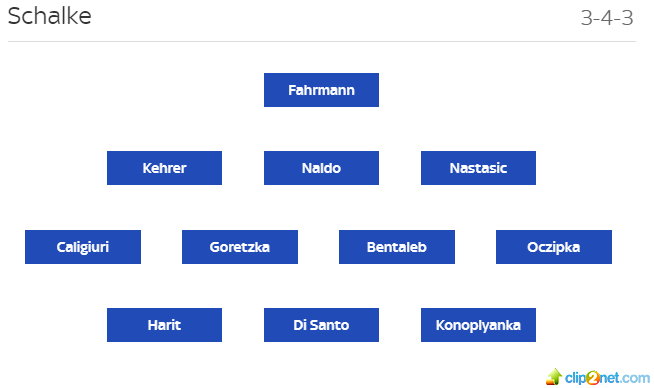Click the Bentaleb midfielder box
This screenshot has width=654, height=388.
click(x=397, y=247)
